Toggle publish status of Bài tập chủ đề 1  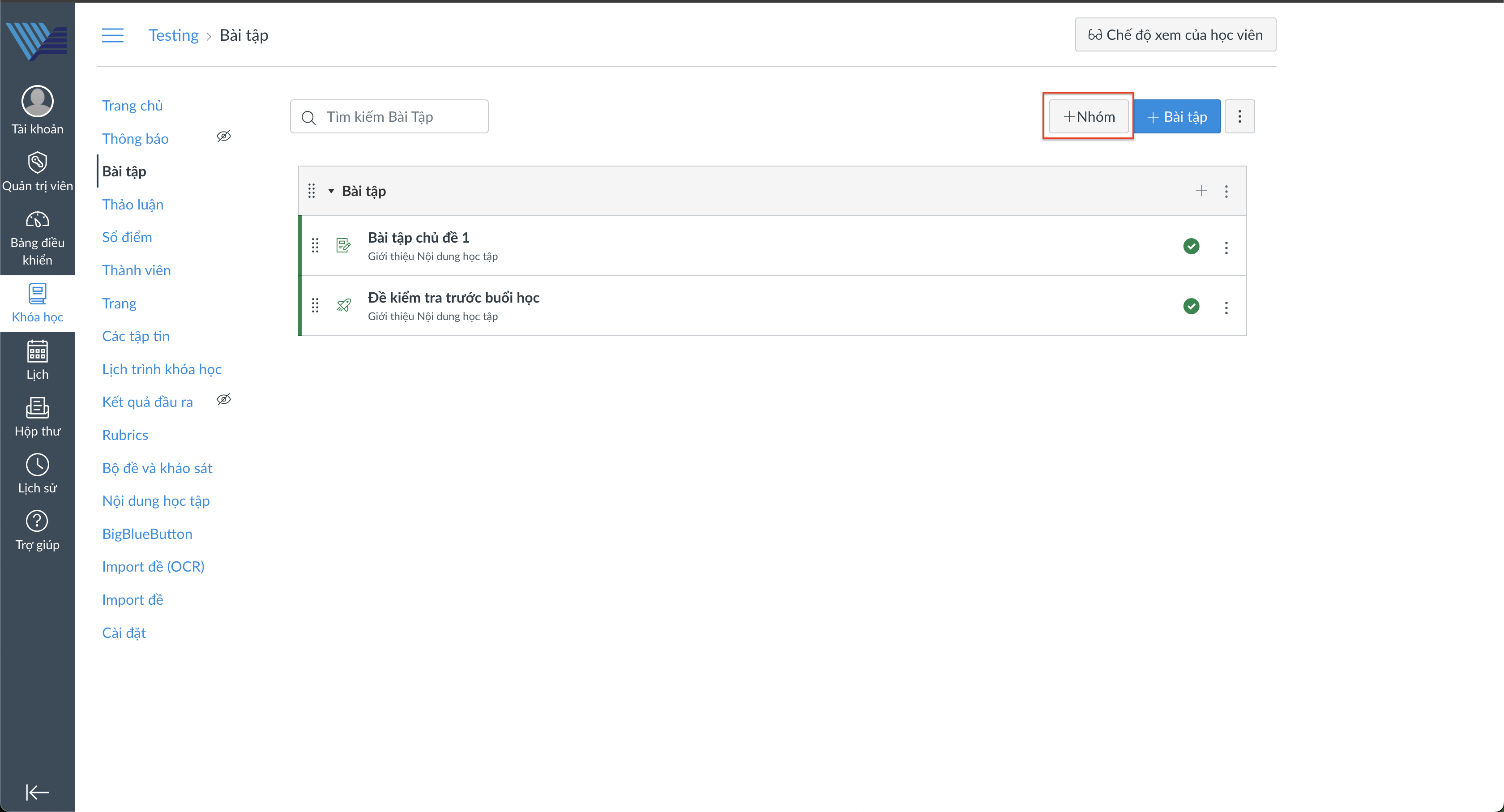coord(1191,246)
